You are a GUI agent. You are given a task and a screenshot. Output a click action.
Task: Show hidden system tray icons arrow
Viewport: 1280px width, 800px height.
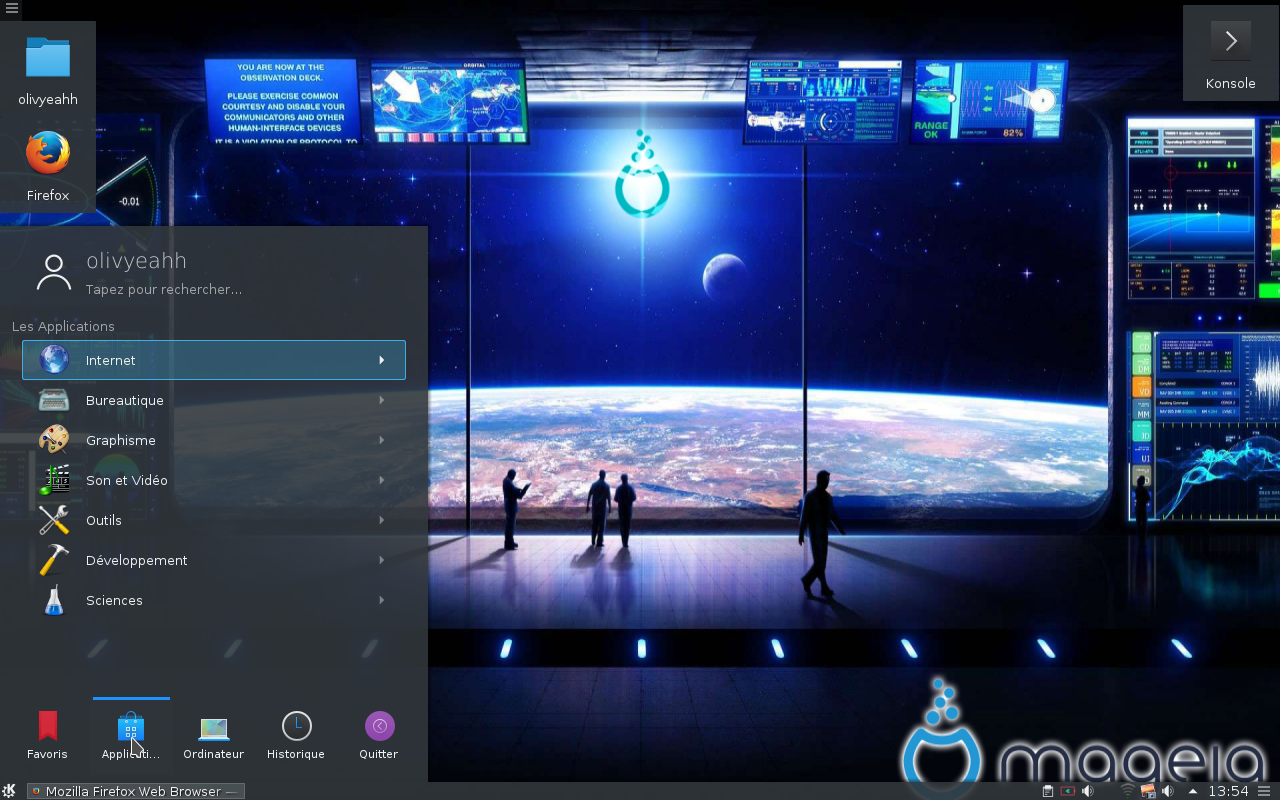pos(1192,791)
